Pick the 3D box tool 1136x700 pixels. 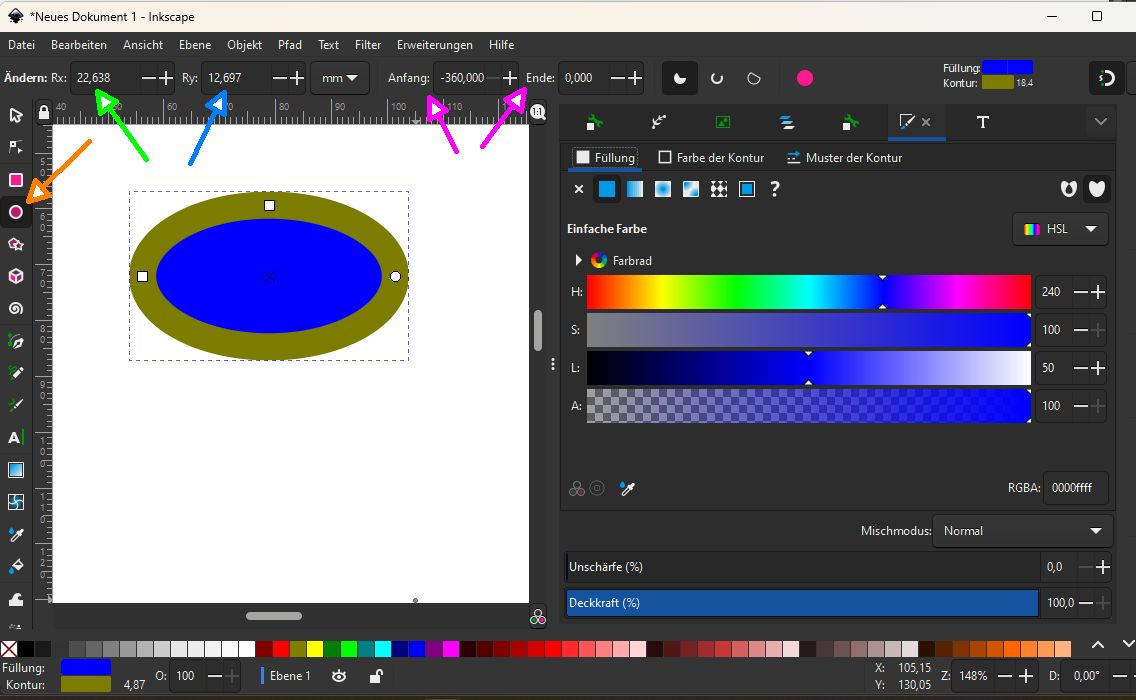[x=15, y=276]
